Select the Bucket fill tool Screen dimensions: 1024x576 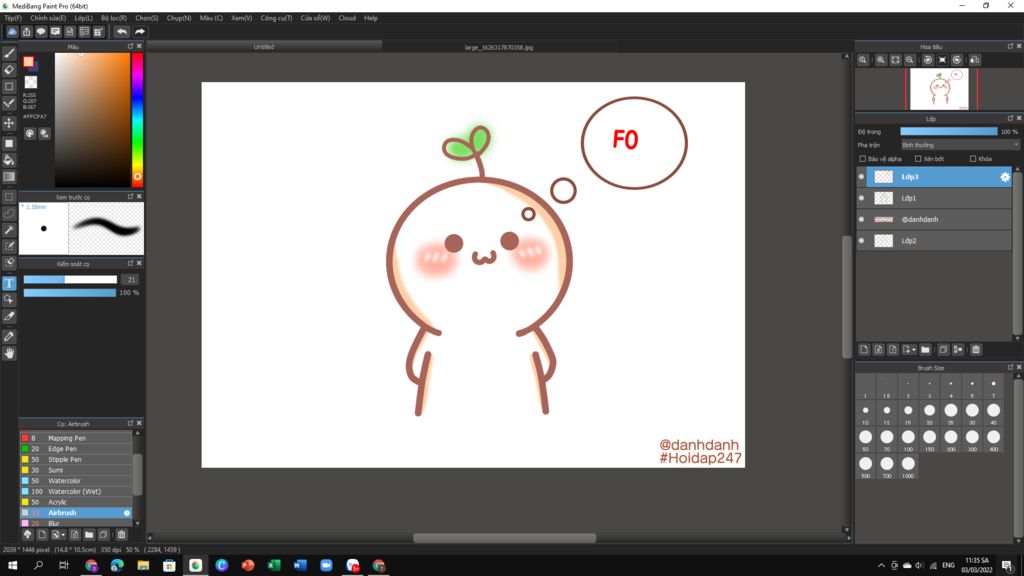click(9, 160)
